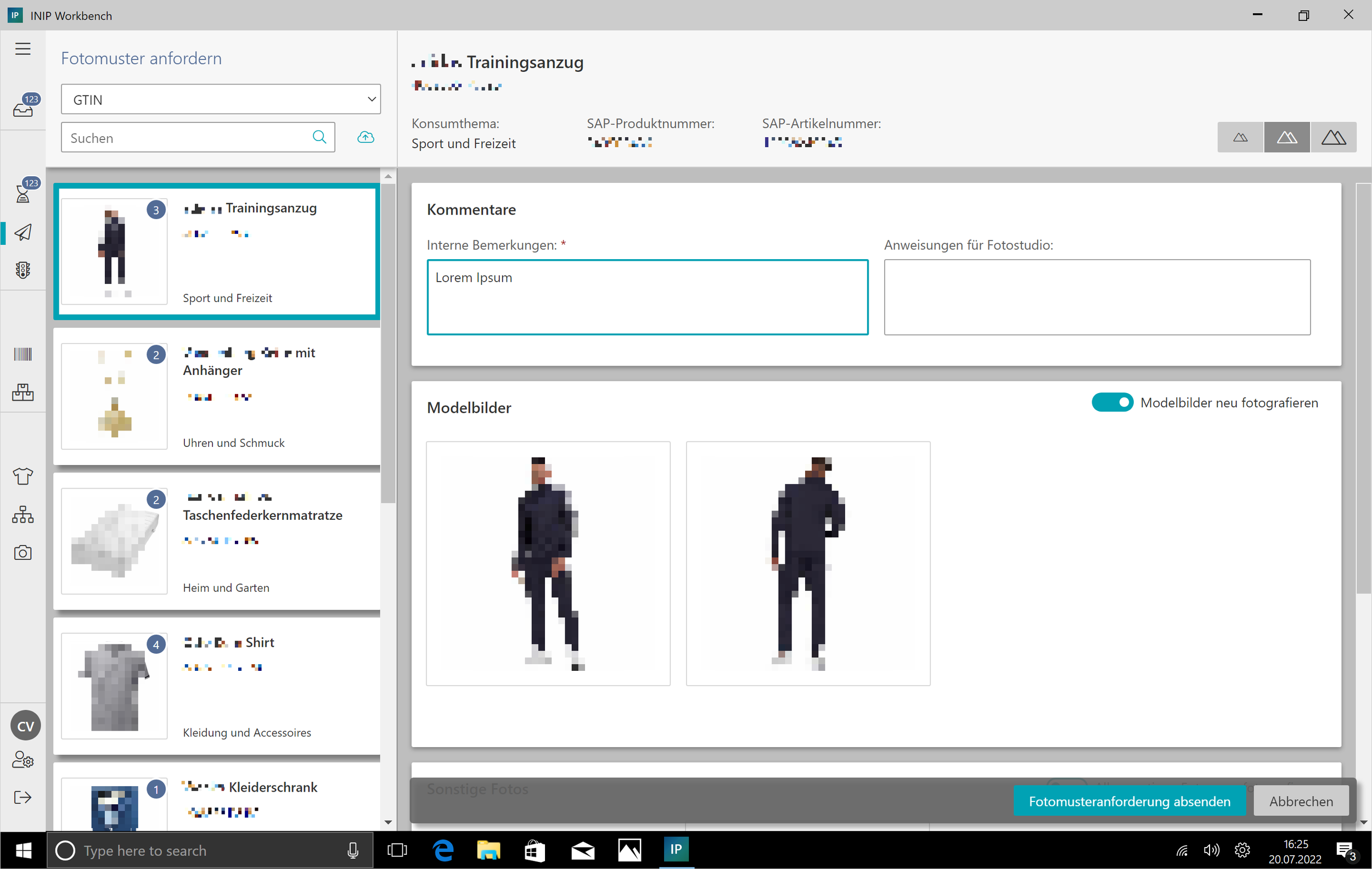Click the cloud upload icon next to search
The image size is (1372, 869).
[366, 137]
